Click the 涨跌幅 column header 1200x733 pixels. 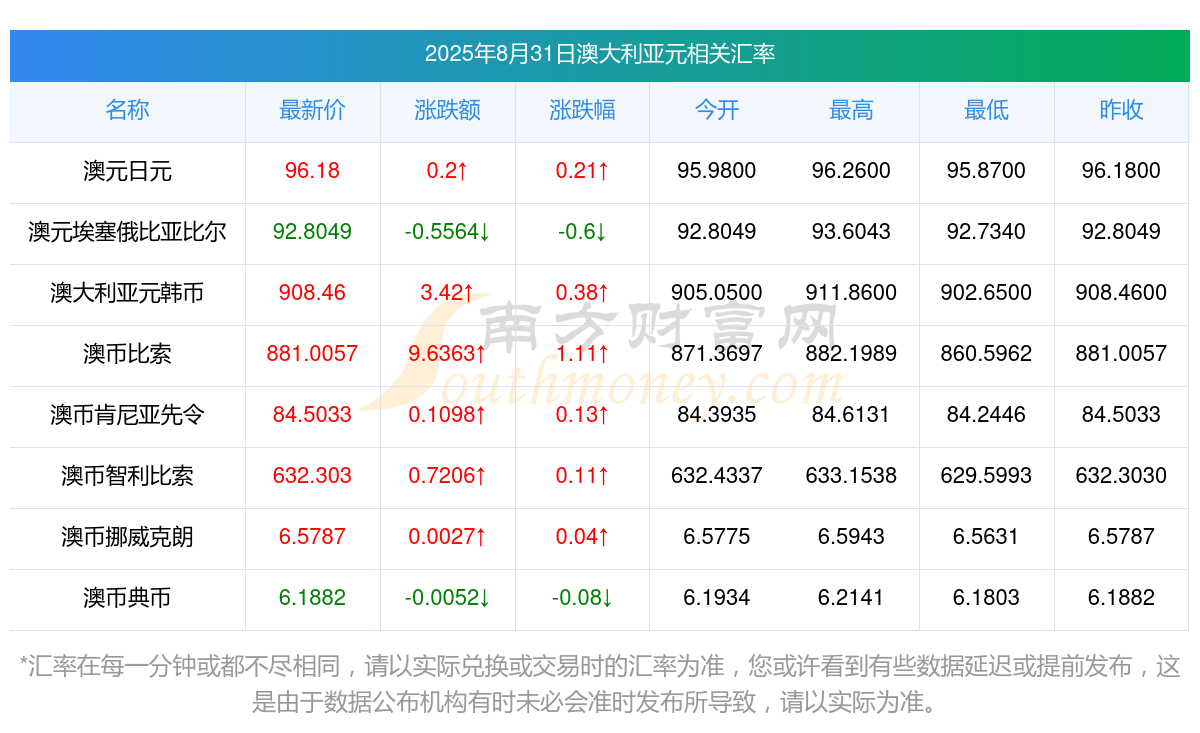click(582, 110)
